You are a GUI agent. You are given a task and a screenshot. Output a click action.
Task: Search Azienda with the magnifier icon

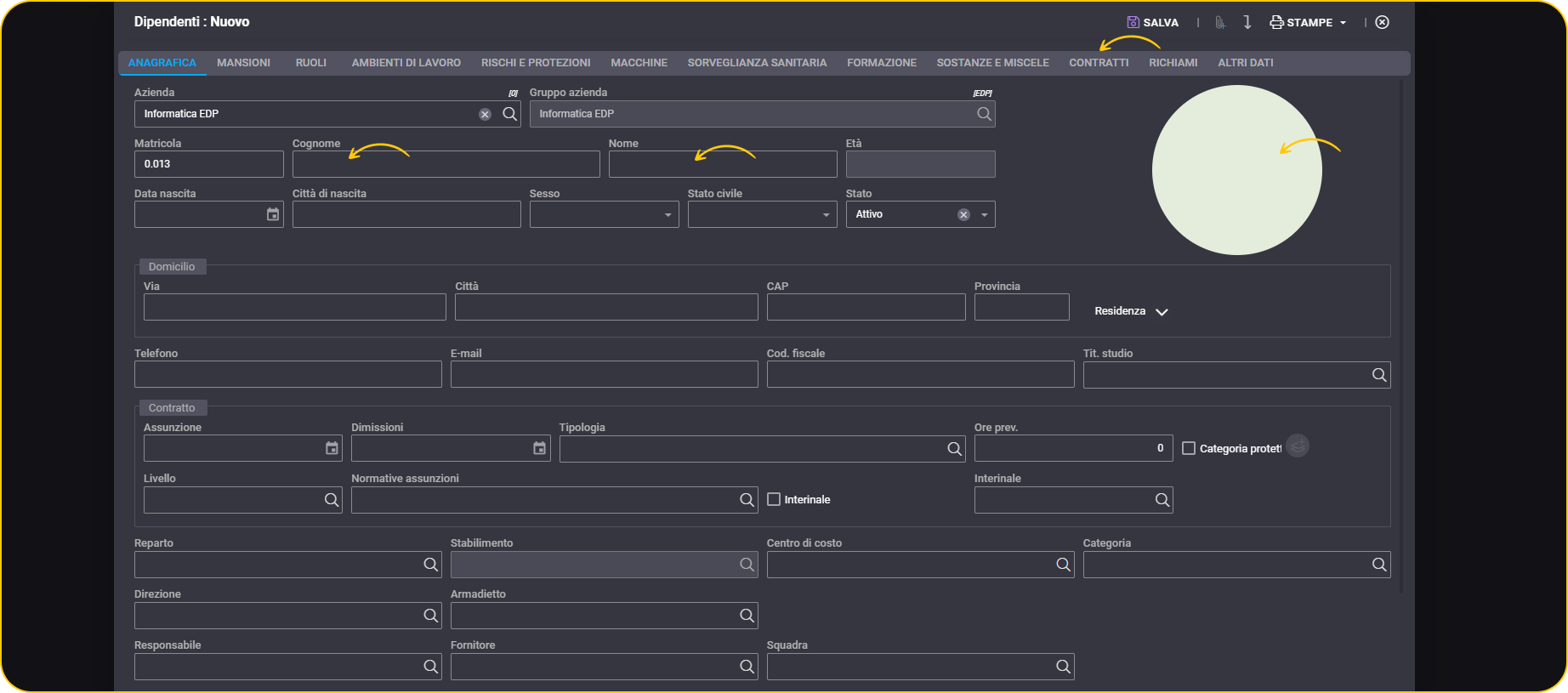[x=509, y=114]
